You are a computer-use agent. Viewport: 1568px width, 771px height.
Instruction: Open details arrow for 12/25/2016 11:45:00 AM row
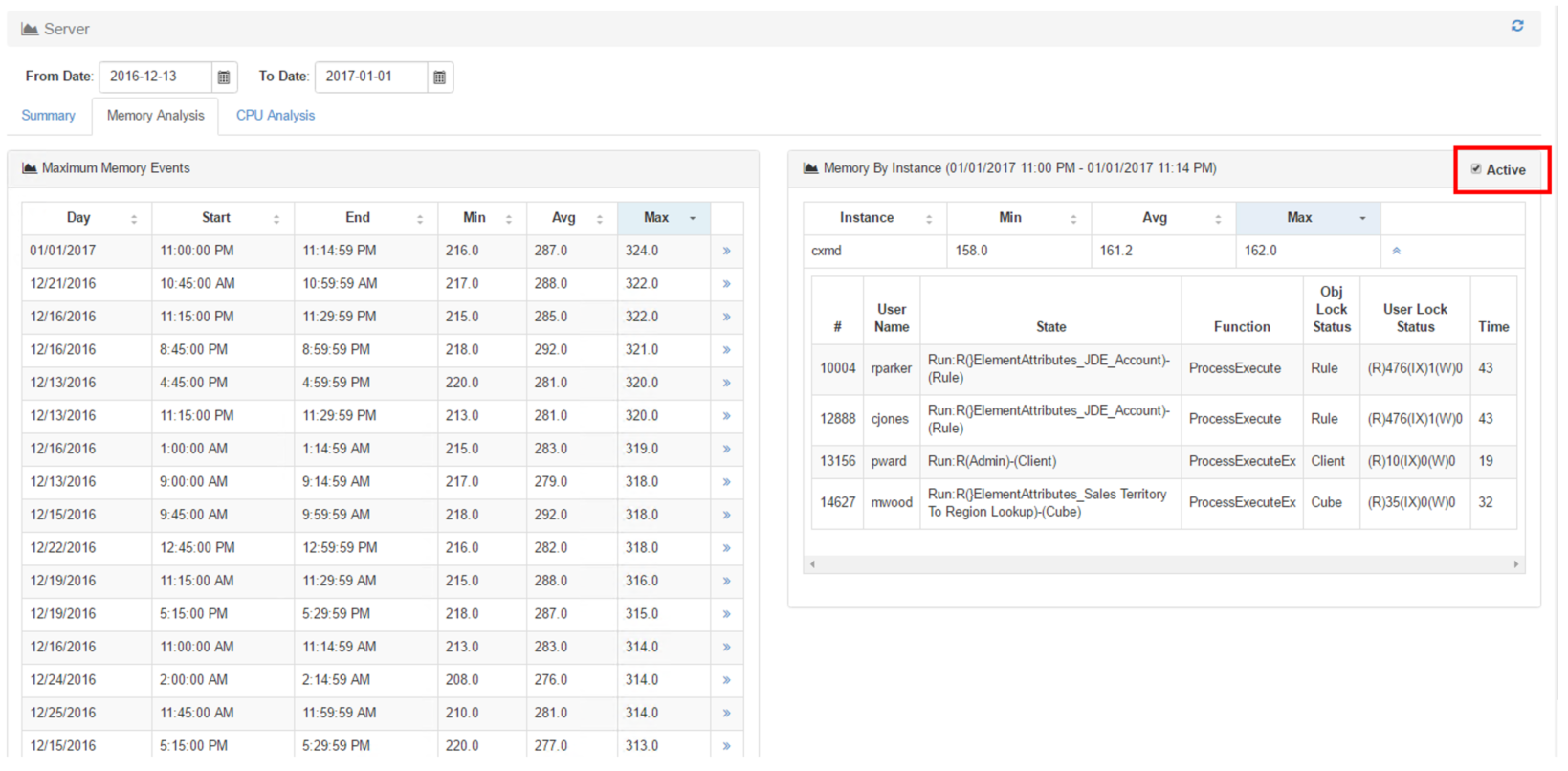click(727, 713)
